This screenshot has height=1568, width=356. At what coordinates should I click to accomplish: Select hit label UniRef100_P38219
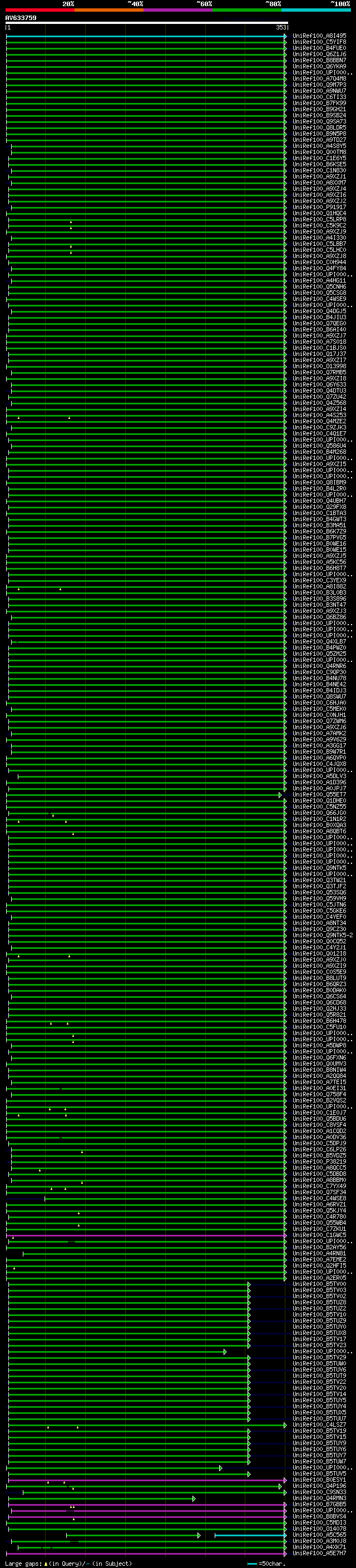pos(319,1161)
